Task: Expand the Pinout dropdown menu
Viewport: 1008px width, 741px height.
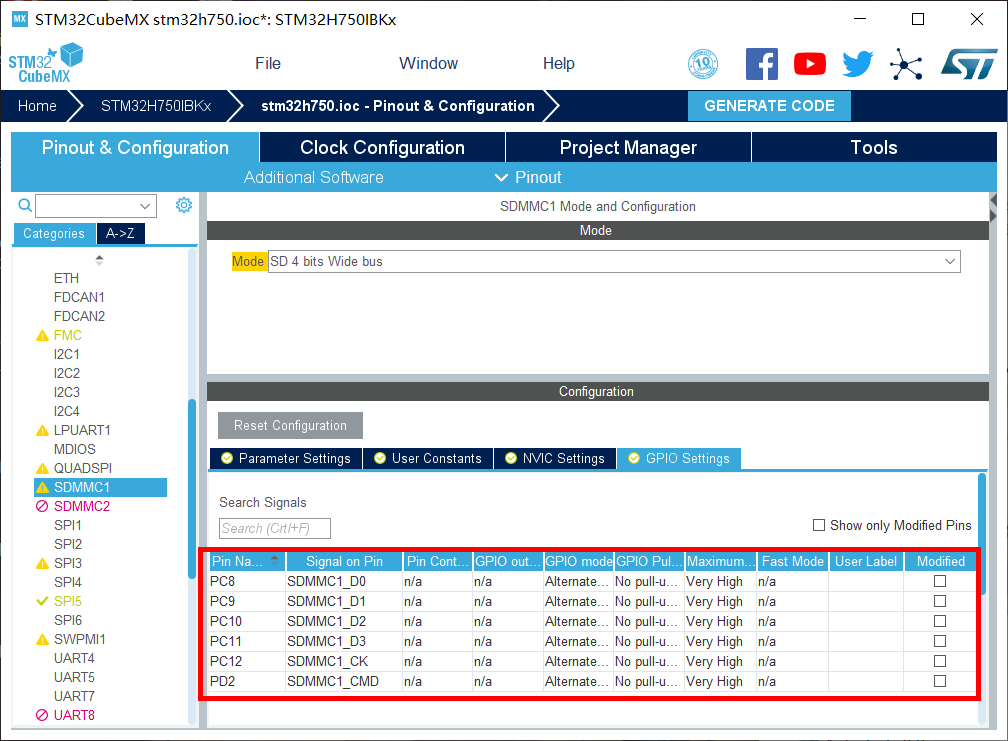Action: pyautogui.click(x=528, y=177)
